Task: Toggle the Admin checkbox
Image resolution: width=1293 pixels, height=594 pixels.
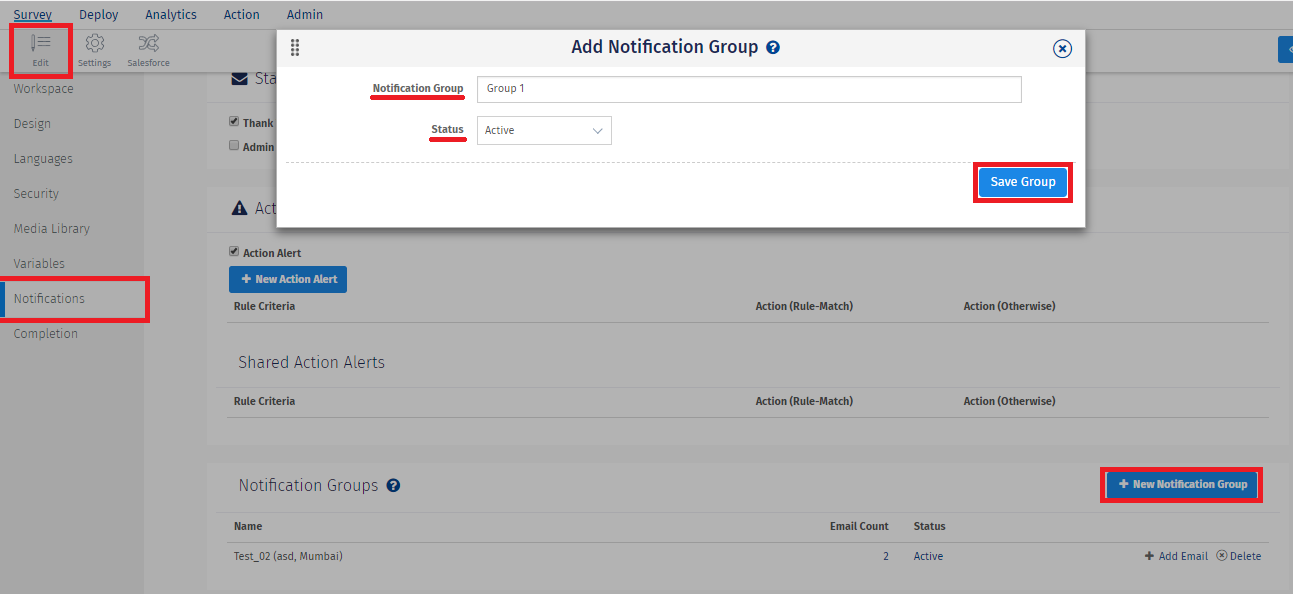Action: pyautogui.click(x=234, y=146)
